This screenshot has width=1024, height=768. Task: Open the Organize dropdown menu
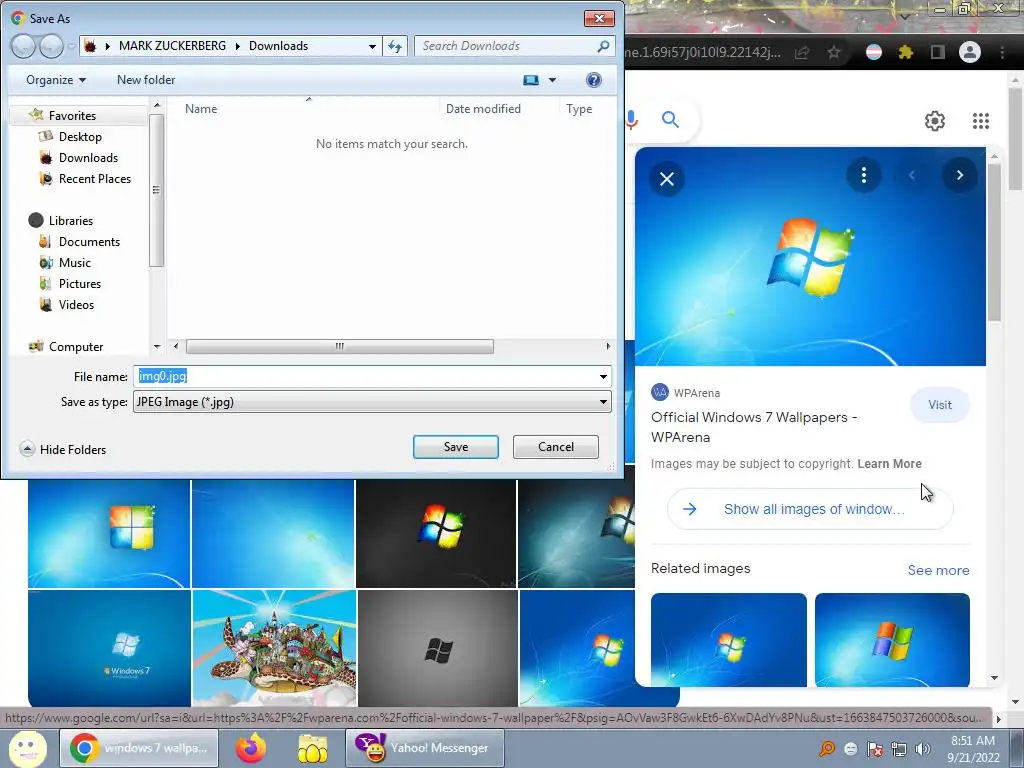pyautogui.click(x=56, y=80)
